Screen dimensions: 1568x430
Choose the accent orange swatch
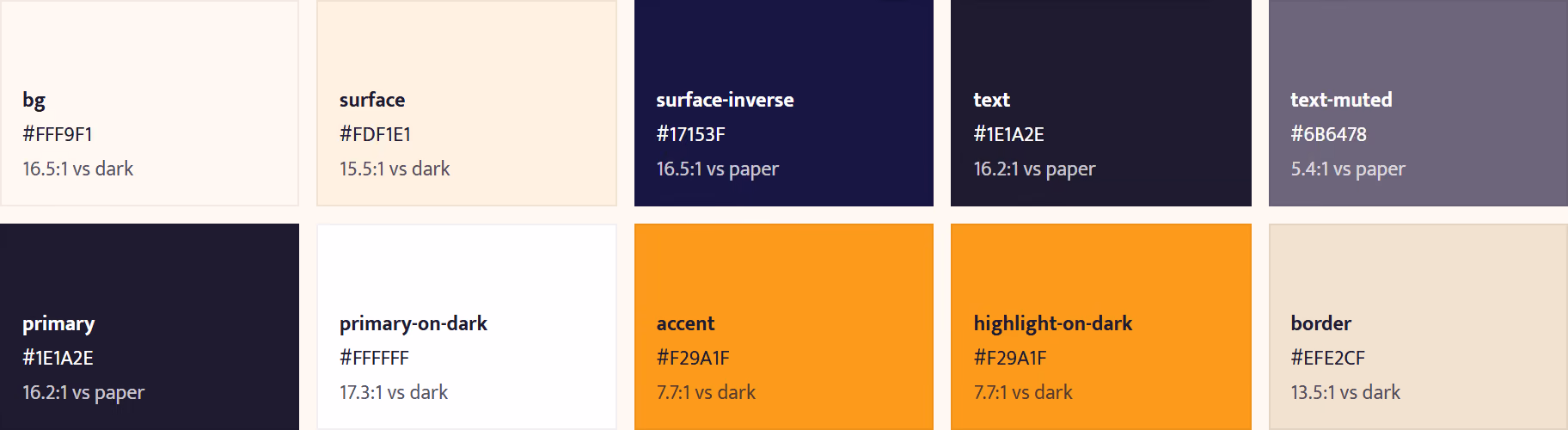click(784, 327)
